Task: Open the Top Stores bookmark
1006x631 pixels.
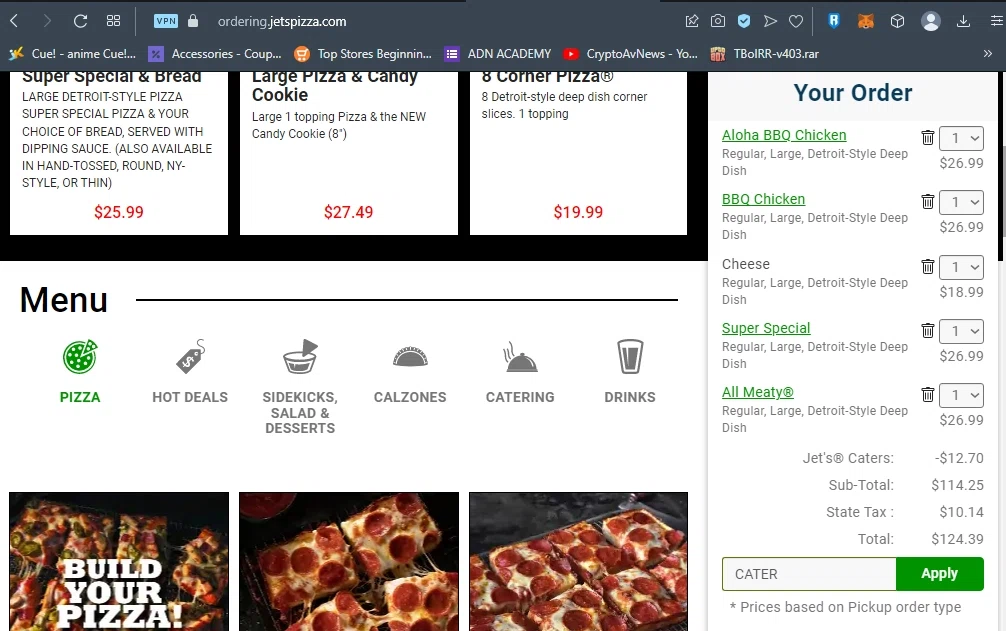Action: pos(362,54)
